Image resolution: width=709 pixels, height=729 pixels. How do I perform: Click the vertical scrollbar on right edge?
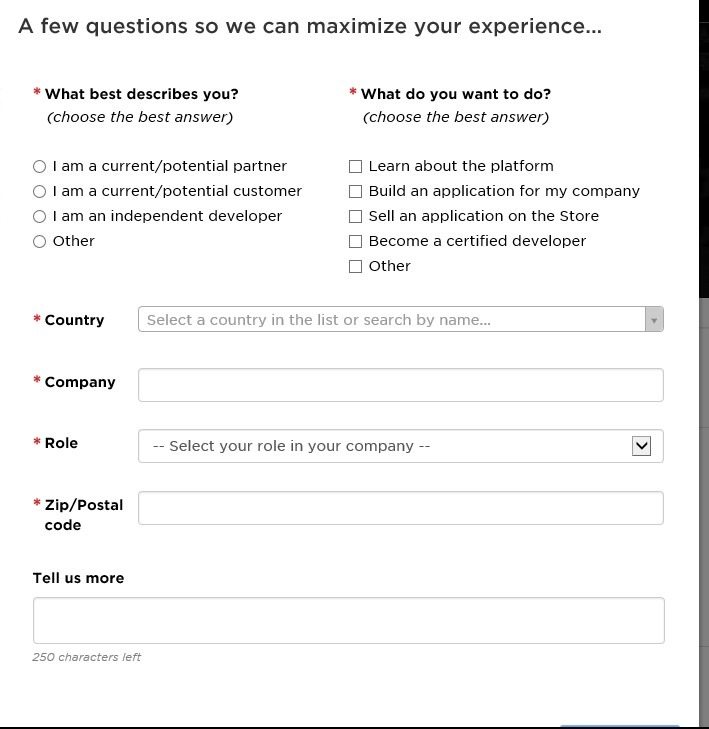(x=704, y=511)
